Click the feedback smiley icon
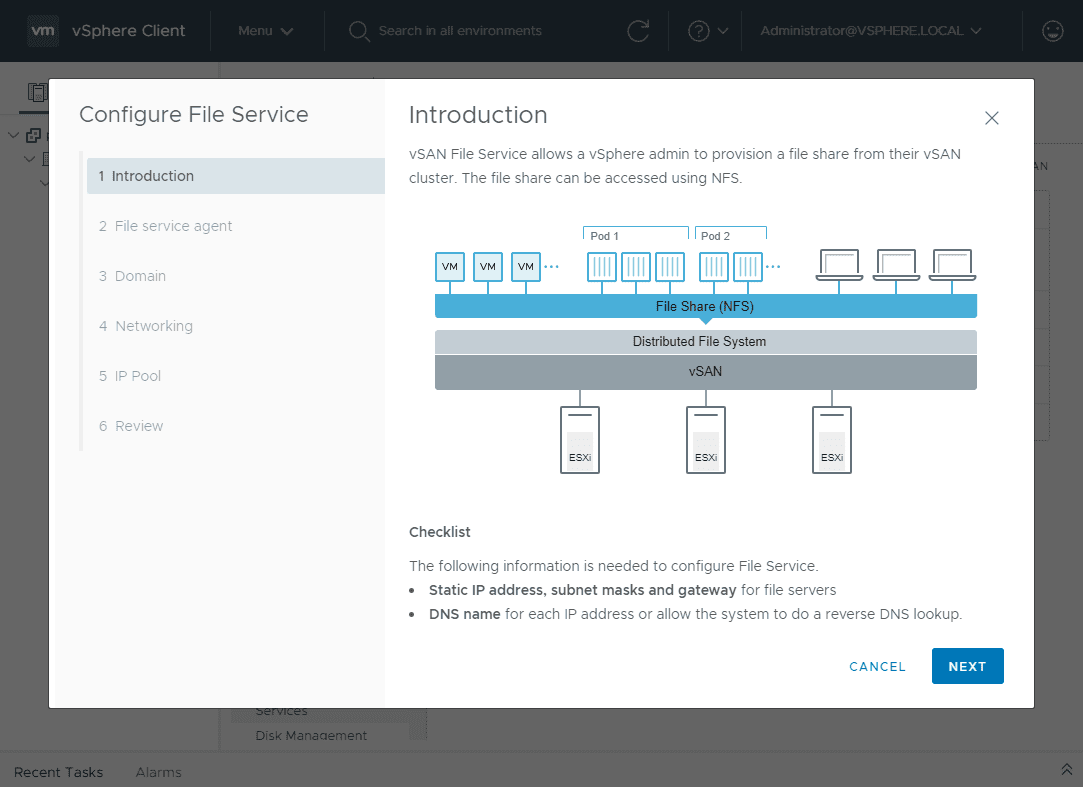This screenshot has width=1083, height=787. click(x=1052, y=31)
